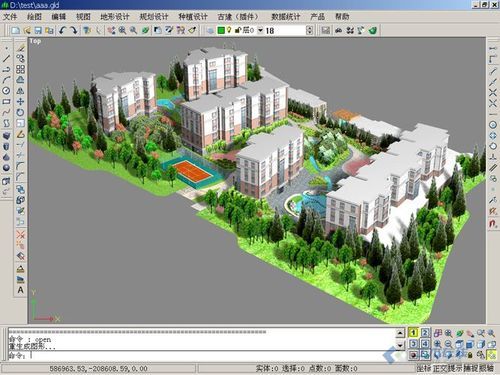The width and height of the screenshot is (500, 375).
Task: Toggle the layer lock padlock icon
Action: click(238, 30)
